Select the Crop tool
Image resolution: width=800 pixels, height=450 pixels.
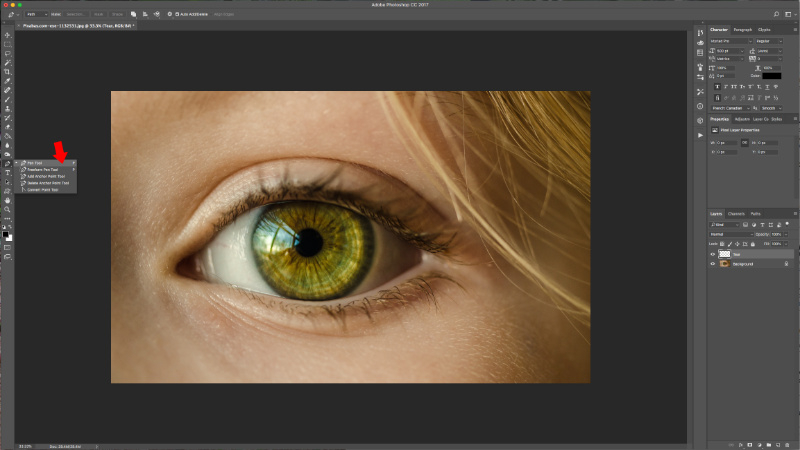7,72
